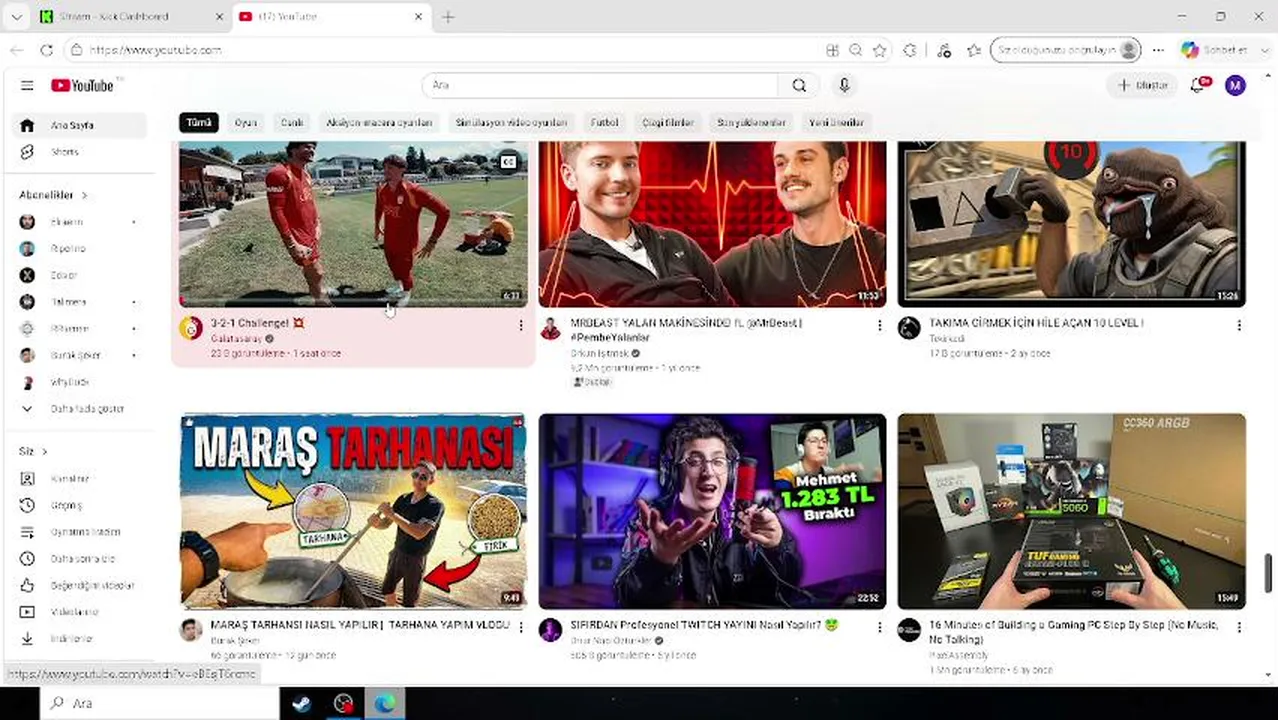Open the 3-2-1 Challenge title link
Viewport: 1278px width, 720px height.
(257, 323)
